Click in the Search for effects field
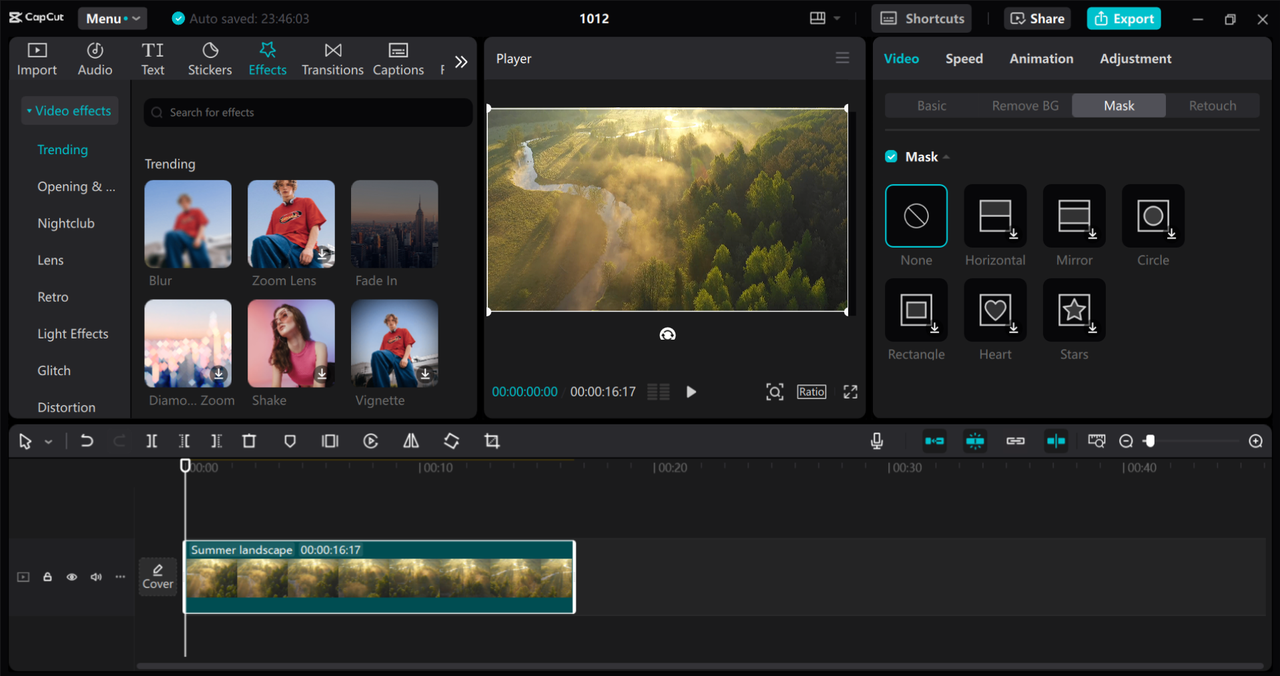The height and width of the screenshot is (676, 1280). [x=308, y=112]
